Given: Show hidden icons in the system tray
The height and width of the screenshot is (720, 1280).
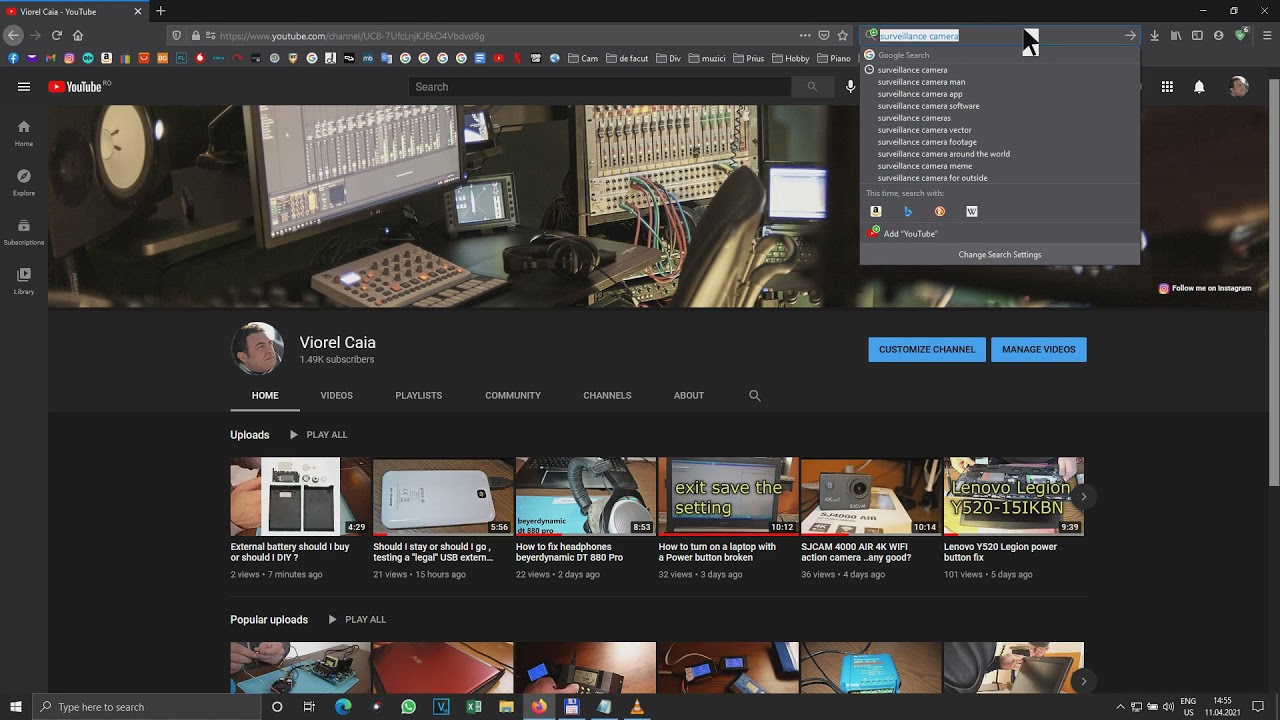Looking at the screenshot, I should click(1120, 707).
